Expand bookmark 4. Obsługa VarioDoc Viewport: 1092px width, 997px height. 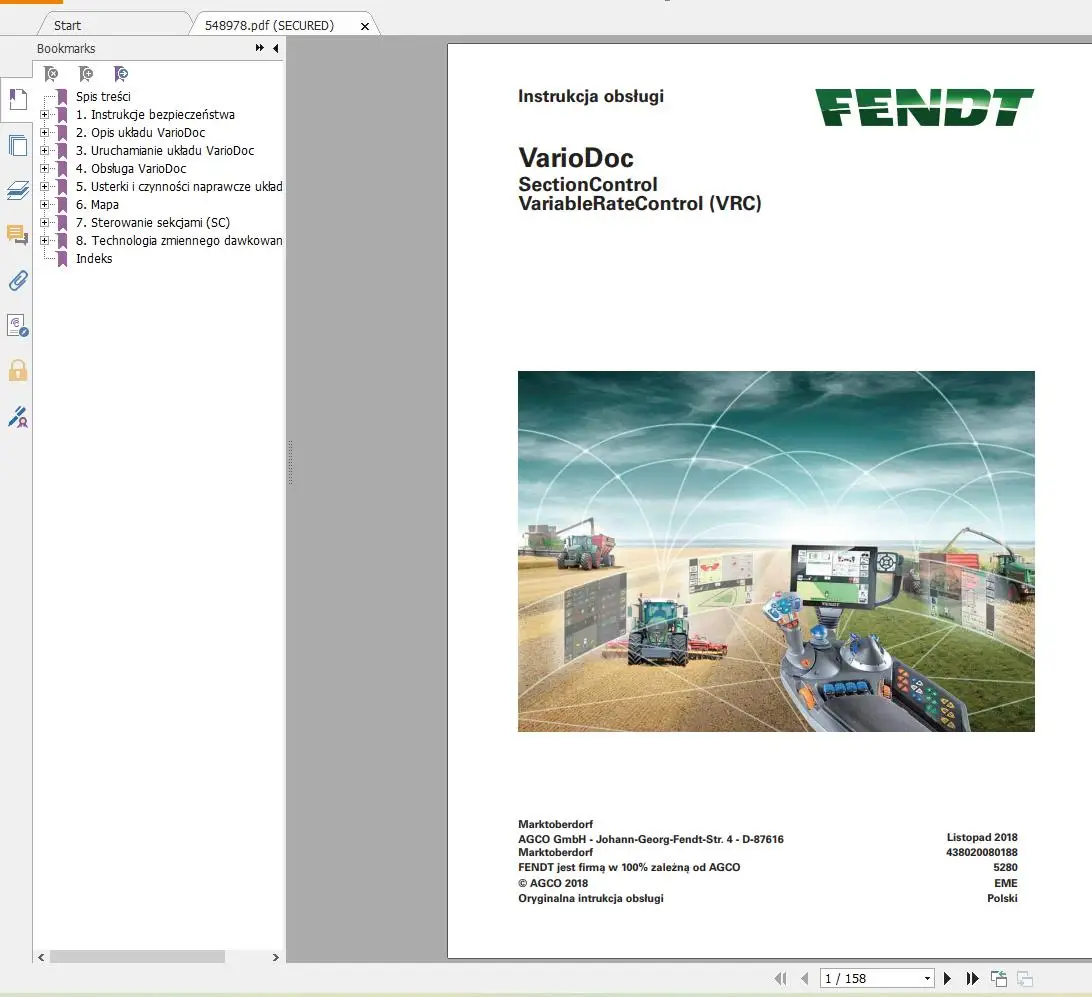coord(45,168)
